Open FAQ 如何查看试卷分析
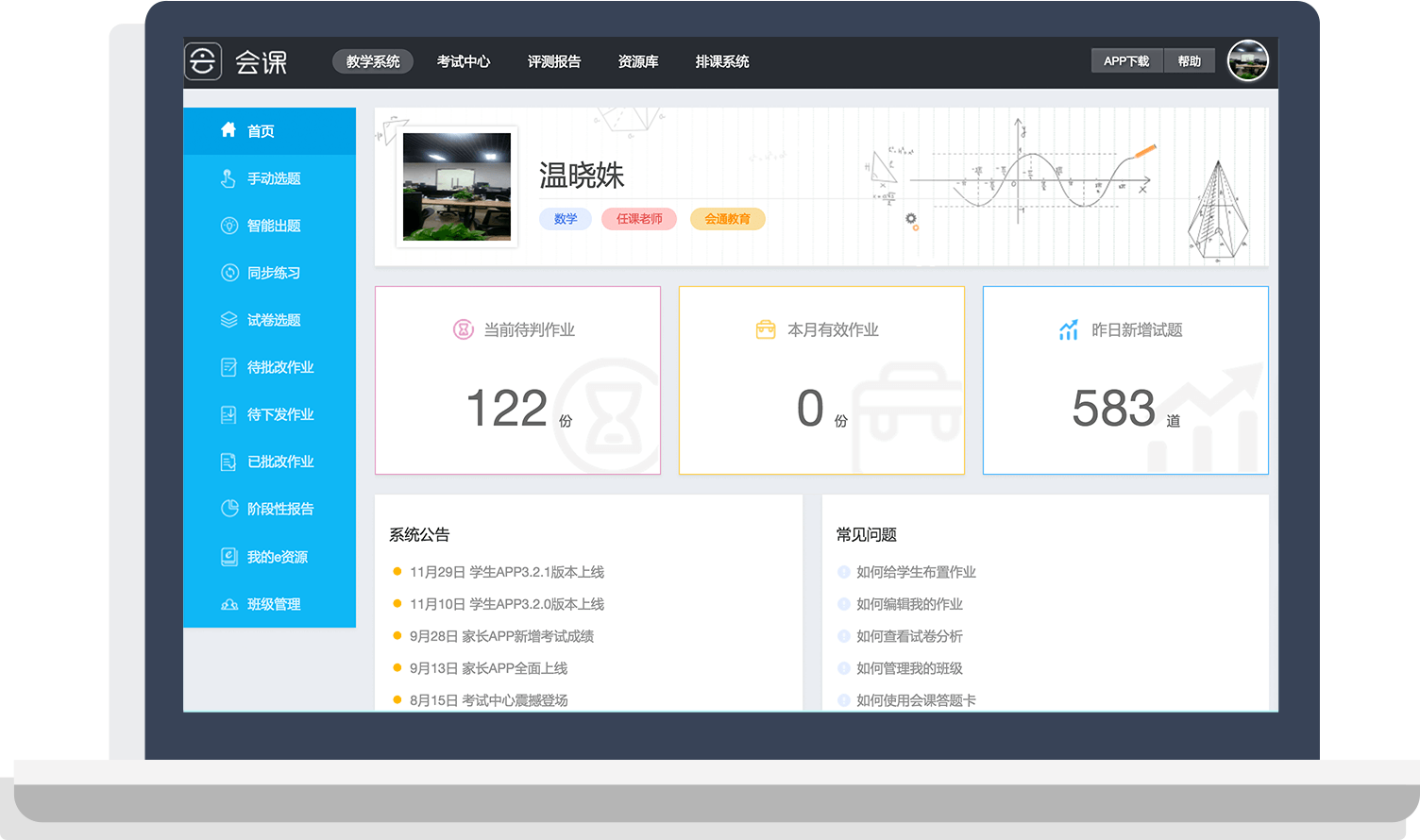The width and height of the screenshot is (1420, 840). coord(909,636)
